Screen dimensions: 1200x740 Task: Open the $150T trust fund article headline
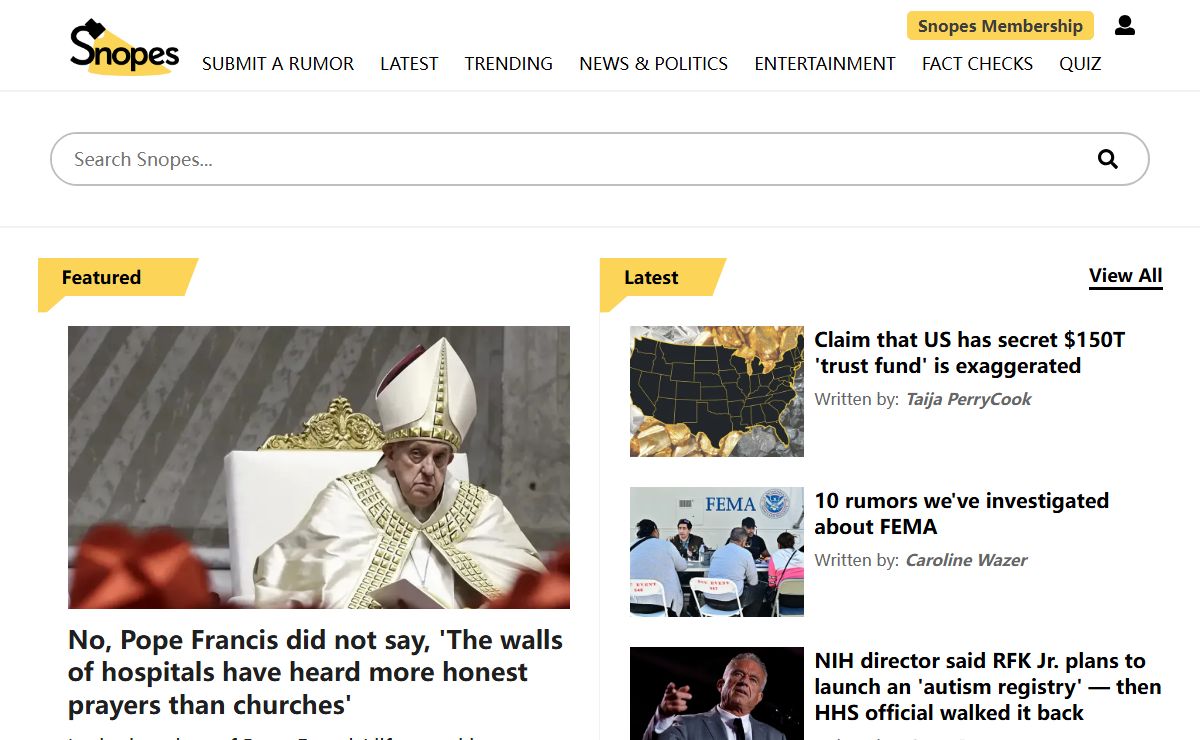tap(969, 353)
